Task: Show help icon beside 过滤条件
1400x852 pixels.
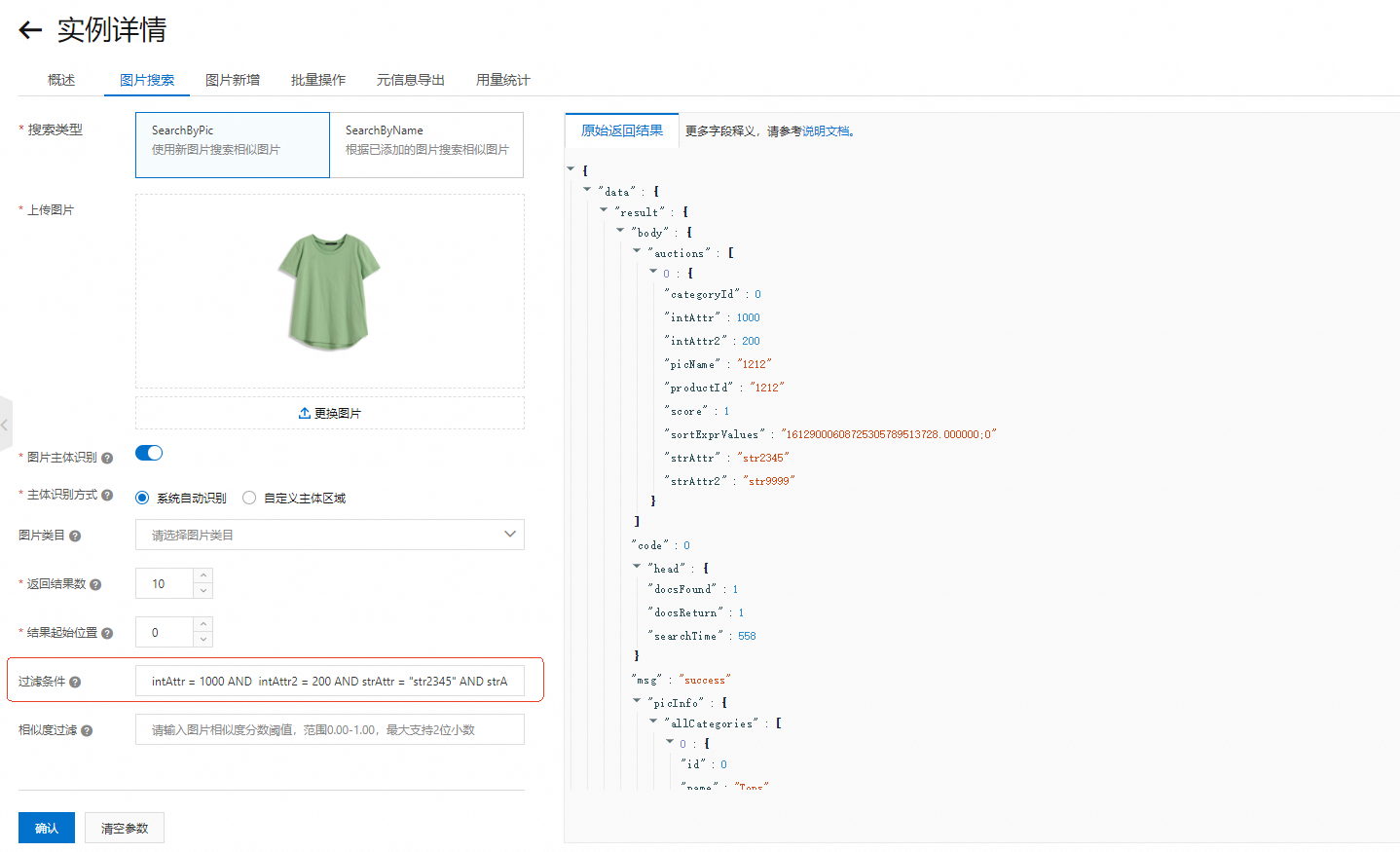Action: pyautogui.click(x=75, y=682)
